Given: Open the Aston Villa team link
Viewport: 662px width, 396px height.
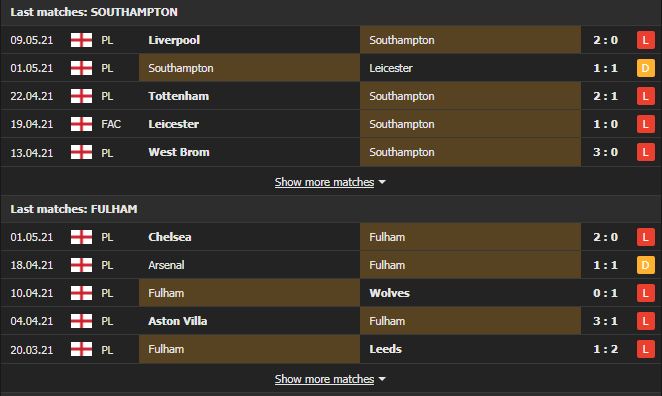Looking at the screenshot, I should pos(178,321).
